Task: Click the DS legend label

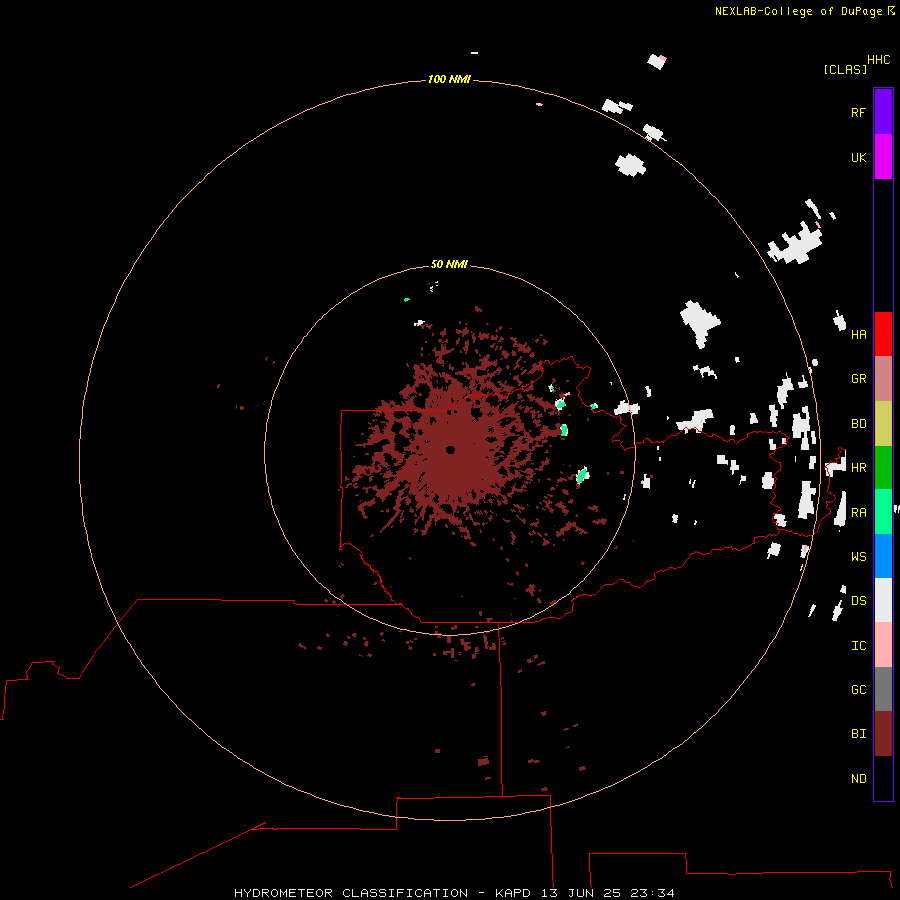Action: [x=859, y=601]
